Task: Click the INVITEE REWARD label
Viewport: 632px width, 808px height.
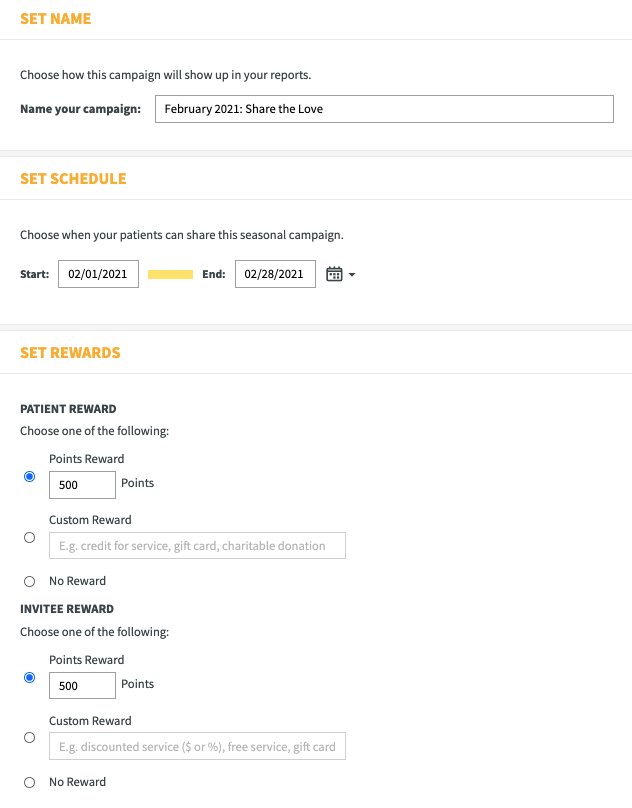Action: pyautogui.click(x=67, y=609)
